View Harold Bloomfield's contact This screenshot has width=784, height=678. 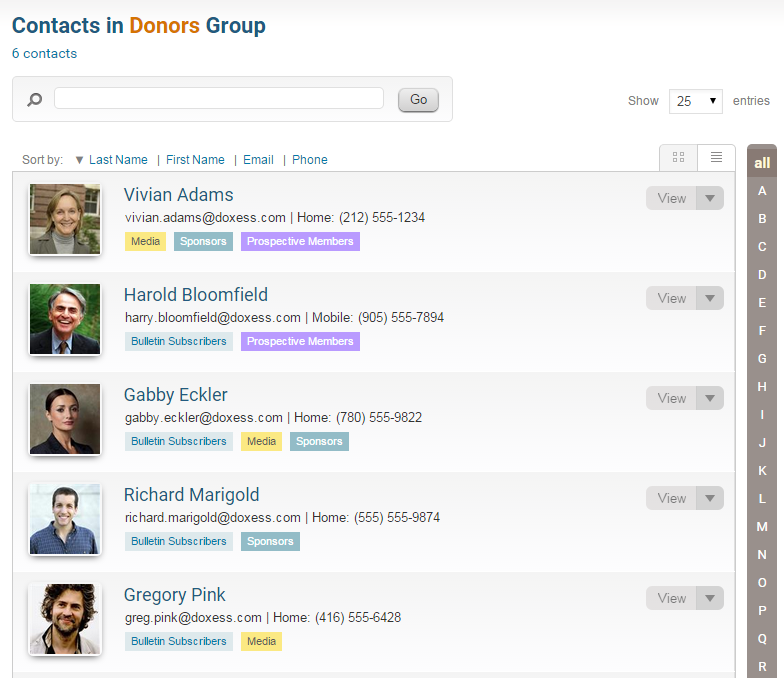[671, 298]
